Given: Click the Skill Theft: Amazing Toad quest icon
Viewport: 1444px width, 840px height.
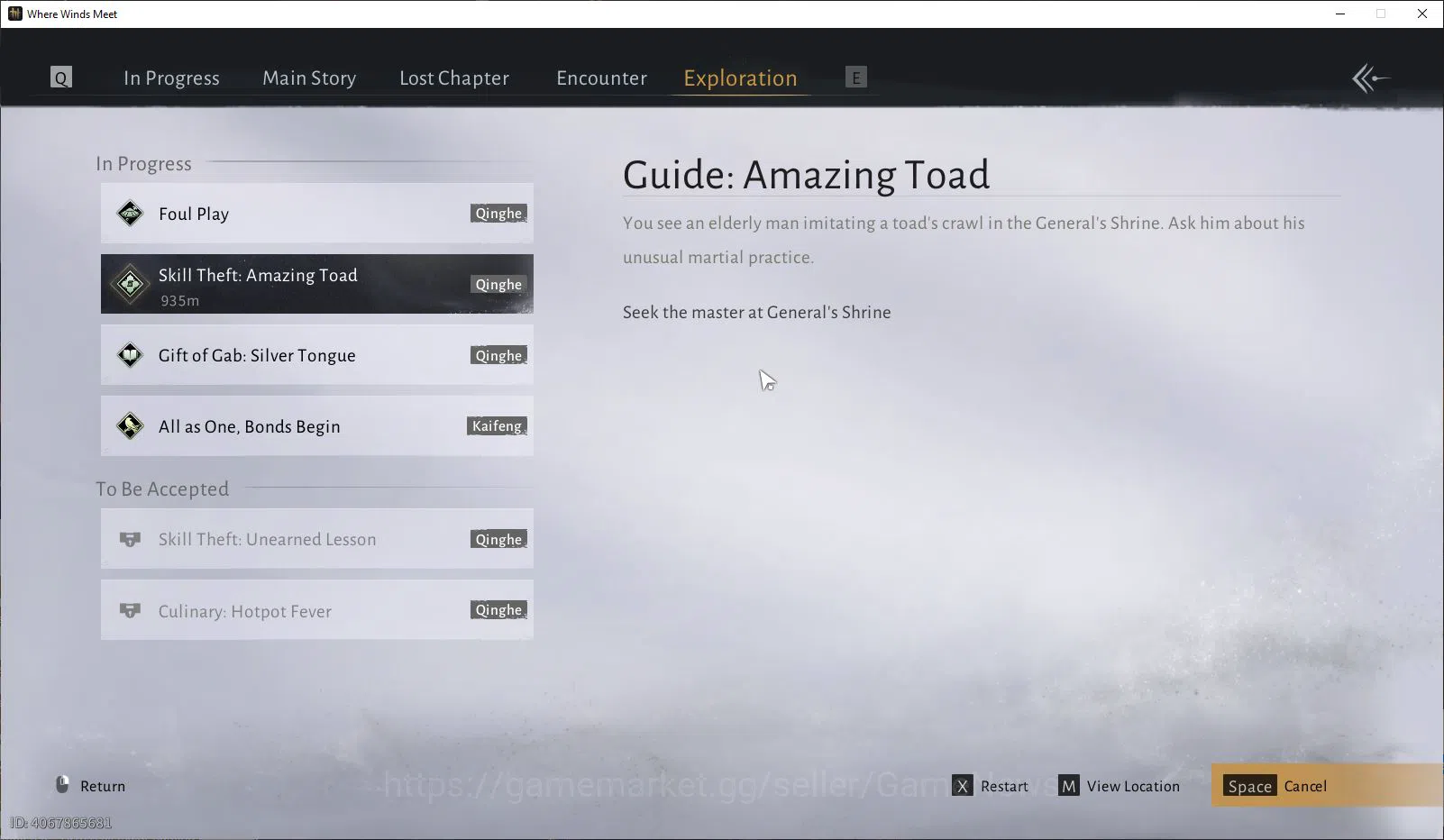Looking at the screenshot, I should click(x=130, y=284).
